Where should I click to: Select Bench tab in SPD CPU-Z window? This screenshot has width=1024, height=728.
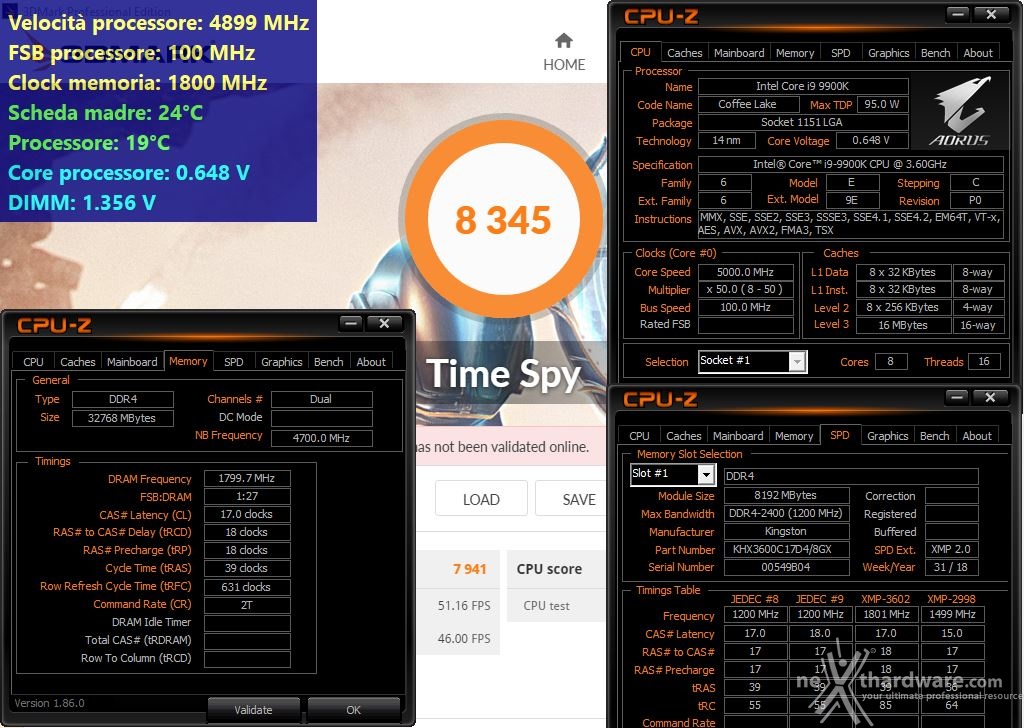click(935, 436)
